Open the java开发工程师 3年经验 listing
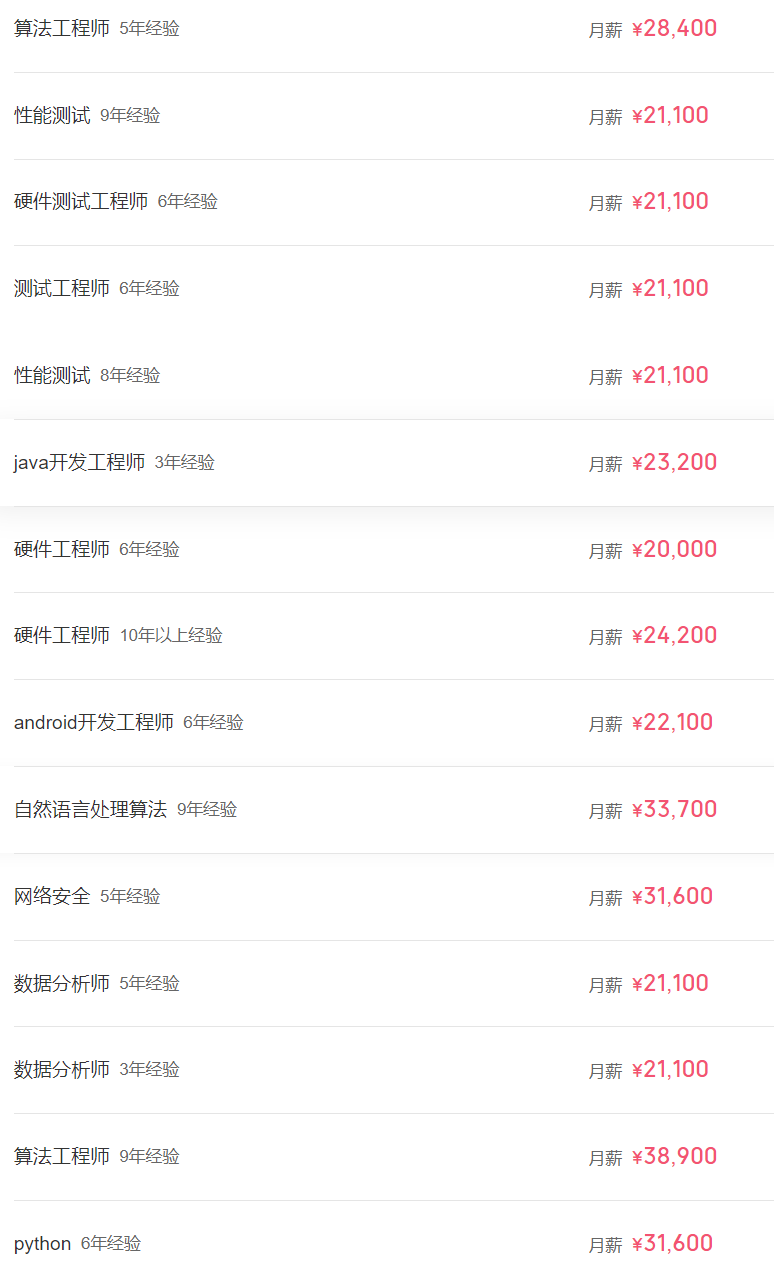Screen dimensions: 774x1273 pyautogui.click(x=79, y=463)
